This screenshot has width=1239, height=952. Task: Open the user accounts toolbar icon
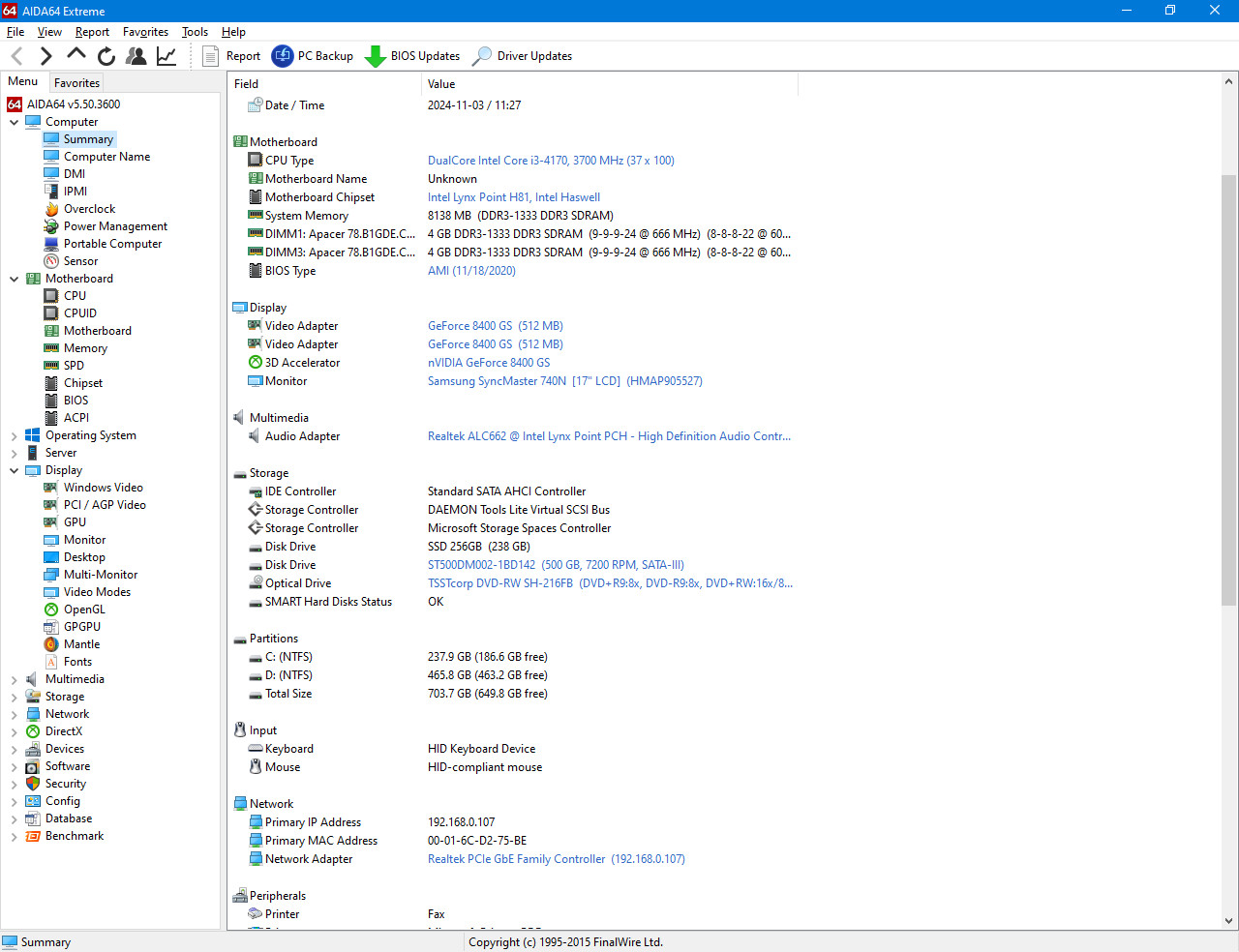(x=136, y=56)
